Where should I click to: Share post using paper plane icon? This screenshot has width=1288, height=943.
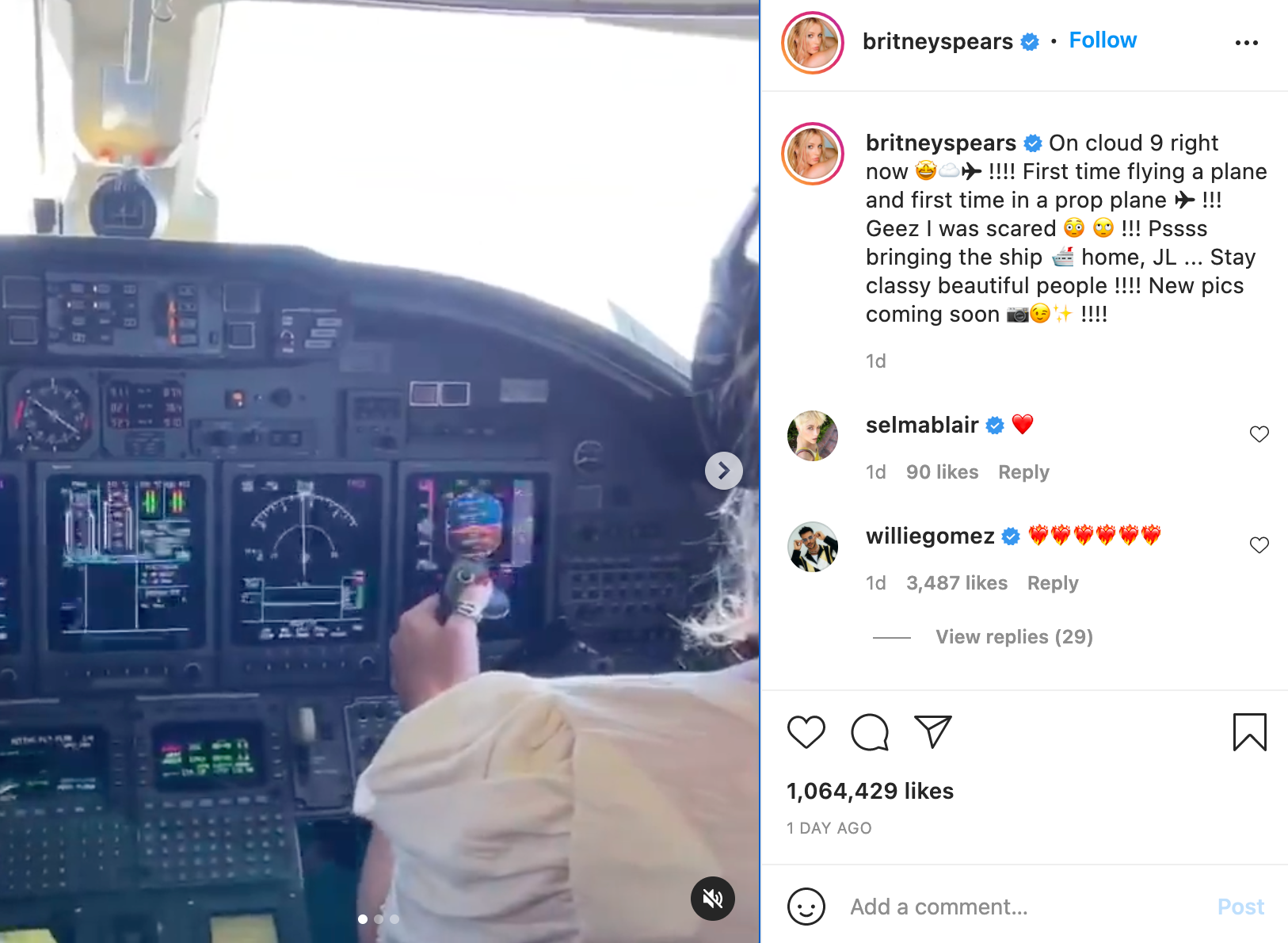[933, 731]
